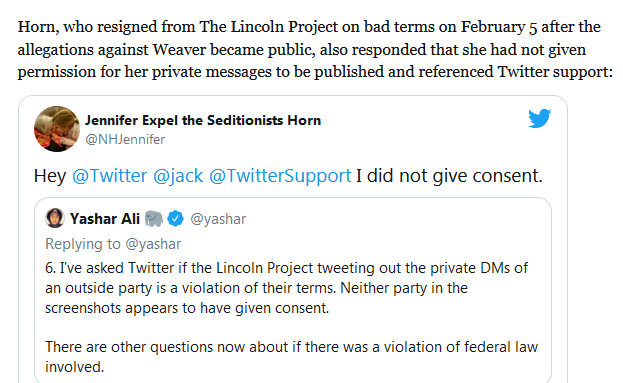Click the @yashar handle next to badge
Image resolution: width=623 pixels, height=383 pixels.
218,219
